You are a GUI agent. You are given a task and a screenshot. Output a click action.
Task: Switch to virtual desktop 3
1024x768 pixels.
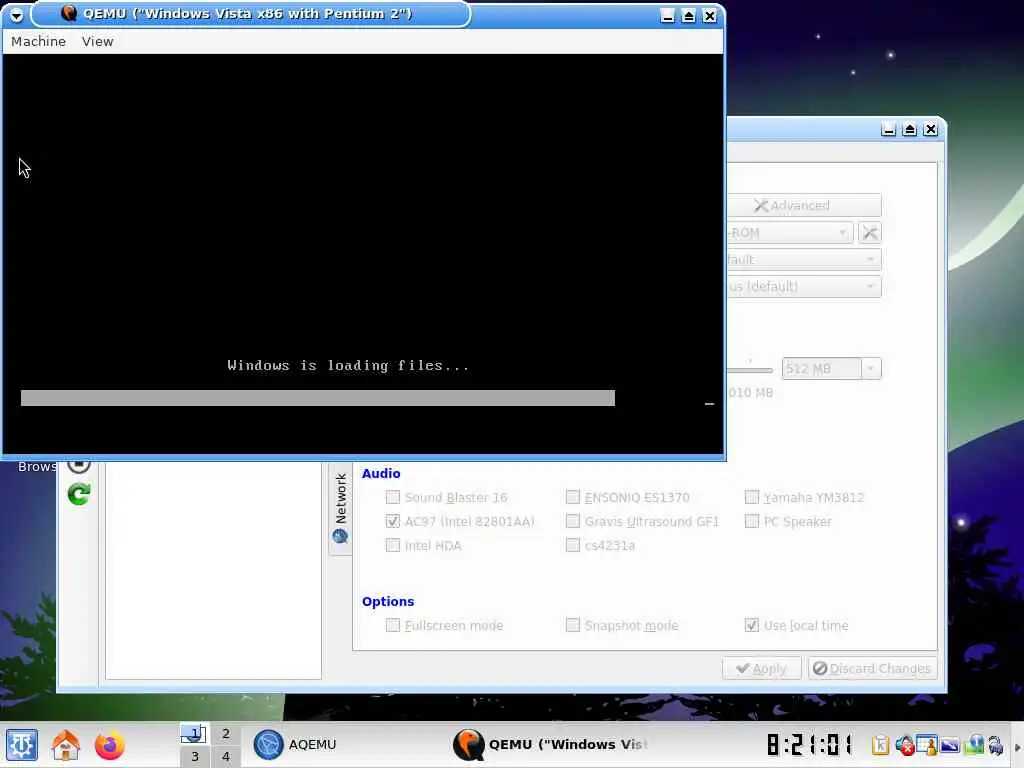(x=195, y=756)
